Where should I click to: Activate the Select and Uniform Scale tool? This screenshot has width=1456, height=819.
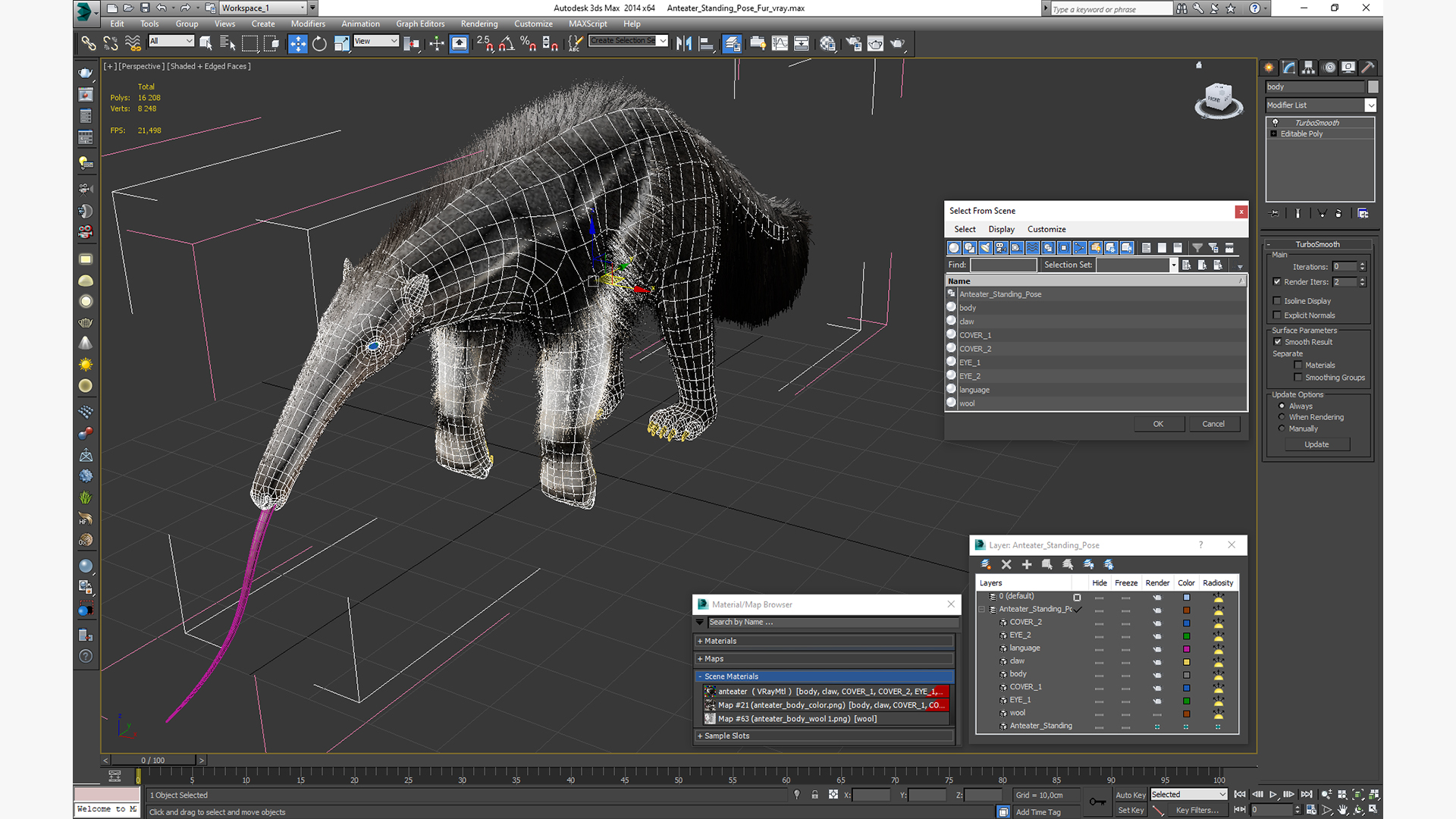pos(341,43)
